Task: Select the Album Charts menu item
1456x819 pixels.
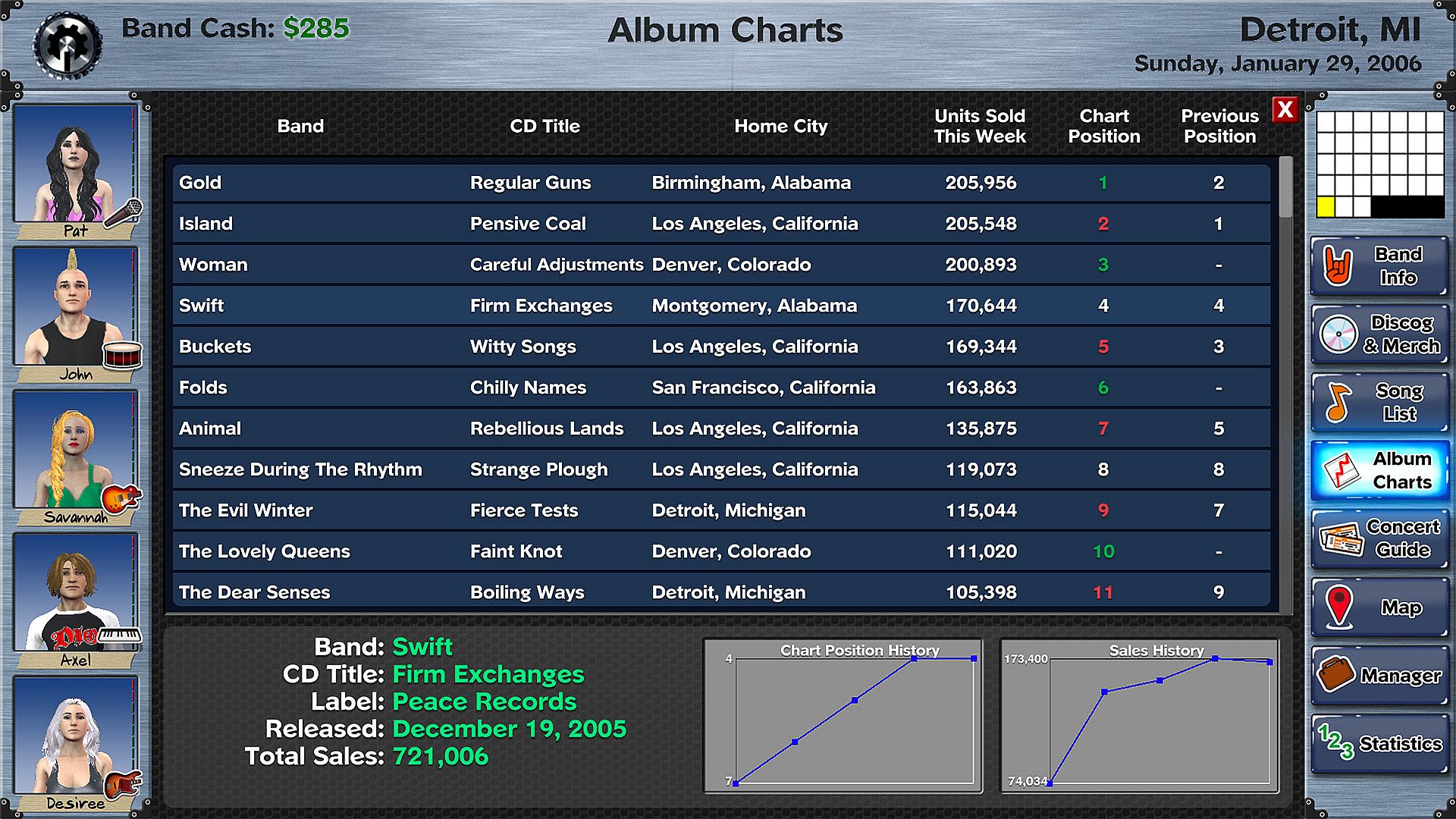Action: 1379,471
